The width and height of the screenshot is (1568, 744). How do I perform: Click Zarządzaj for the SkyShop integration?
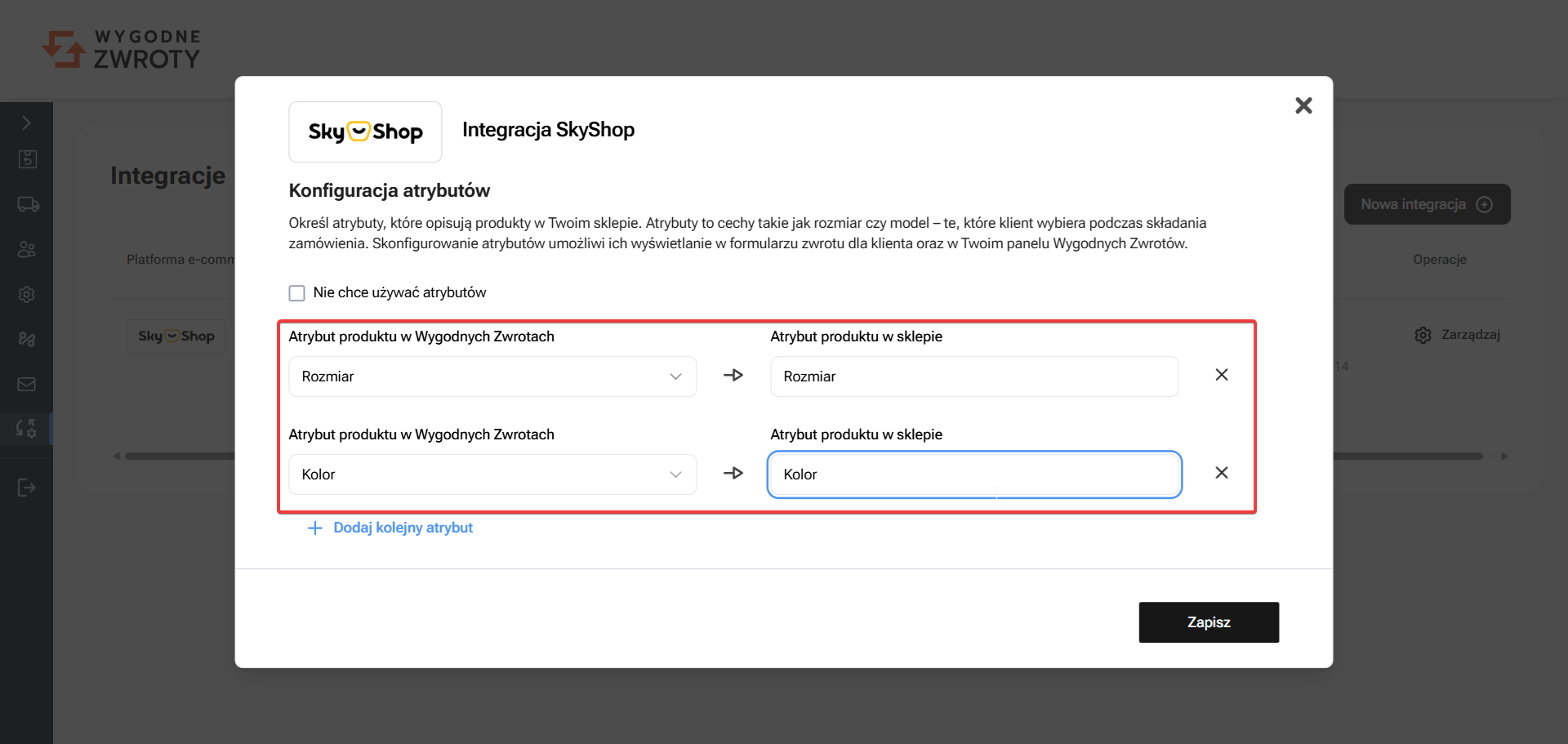click(x=1458, y=335)
